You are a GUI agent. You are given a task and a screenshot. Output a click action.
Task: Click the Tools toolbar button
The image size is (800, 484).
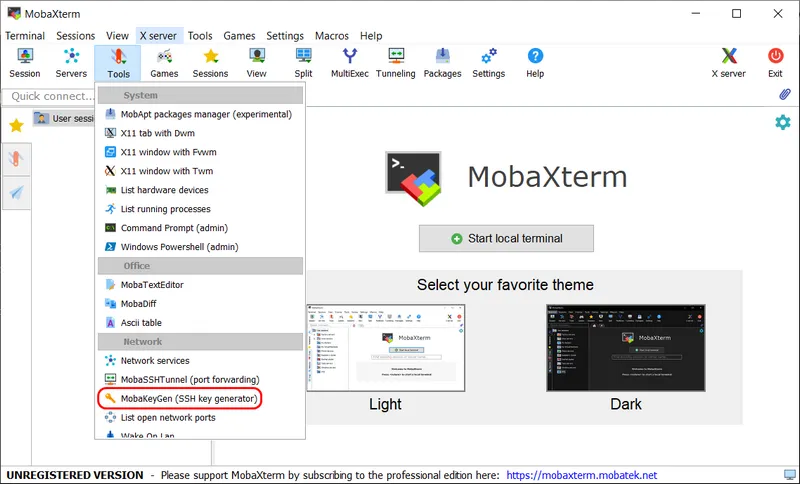click(118, 63)
